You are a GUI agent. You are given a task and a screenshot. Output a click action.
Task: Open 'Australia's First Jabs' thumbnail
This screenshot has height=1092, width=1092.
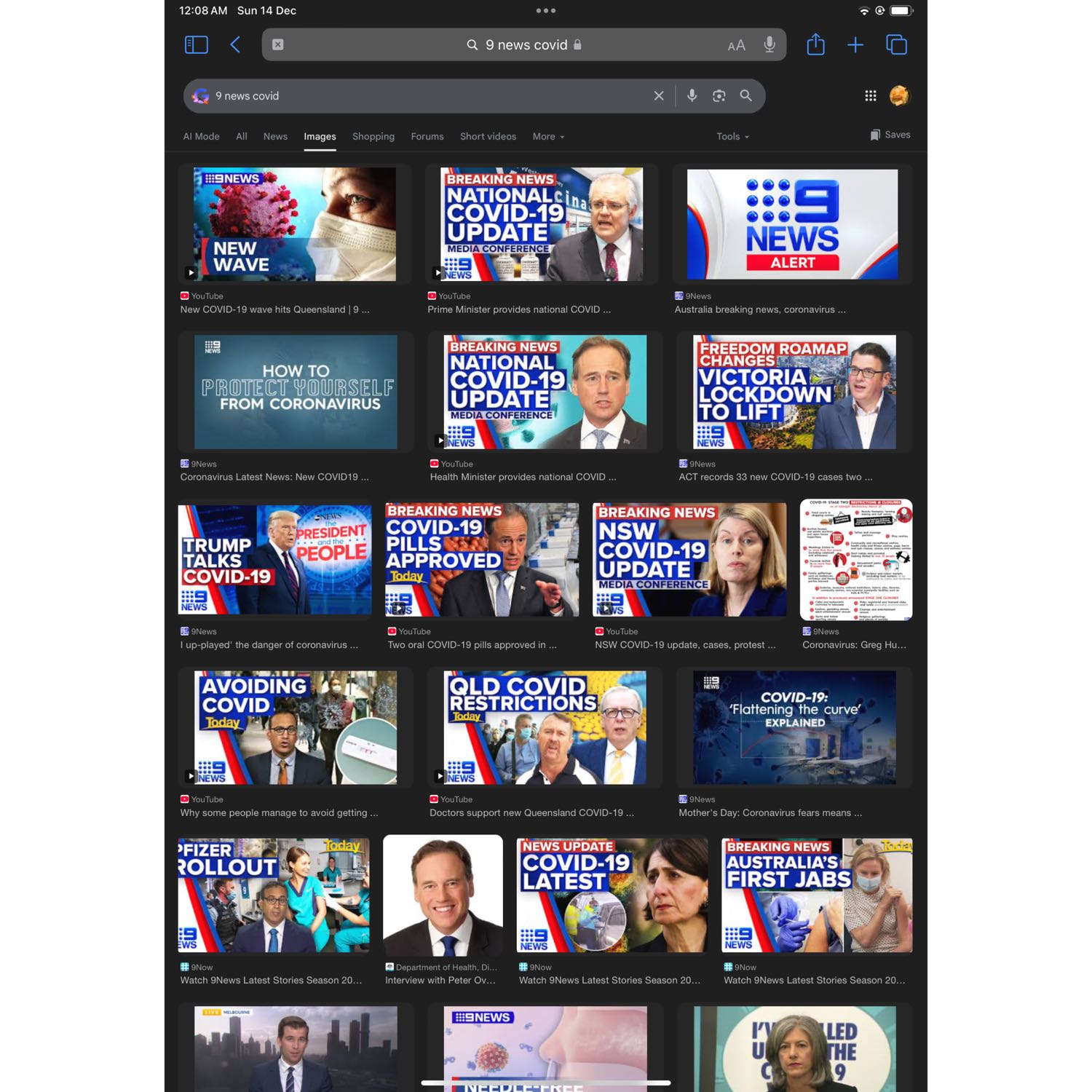coord(817,895)
